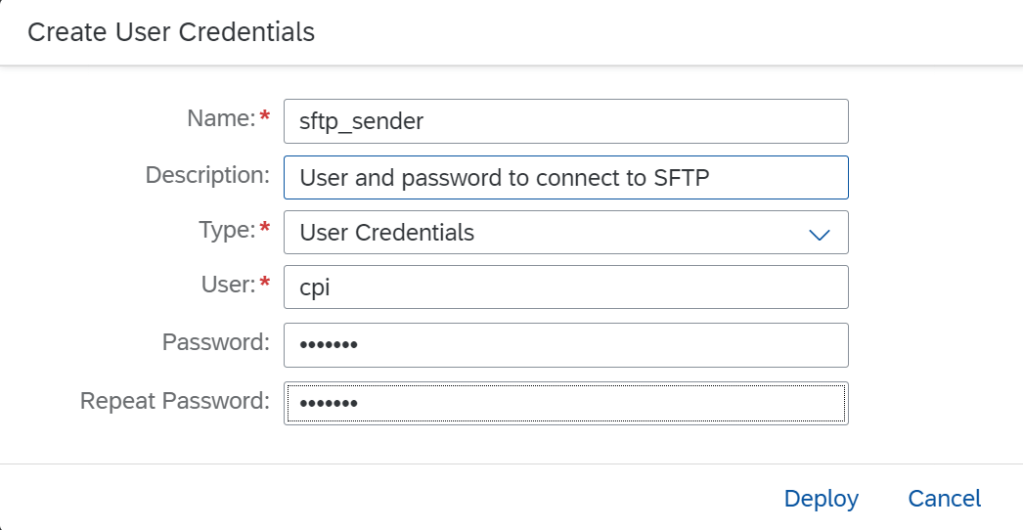Click the User field containing cpi
Image resolution: width=1023 pixels, height=530 pixels.
point(565,288)
